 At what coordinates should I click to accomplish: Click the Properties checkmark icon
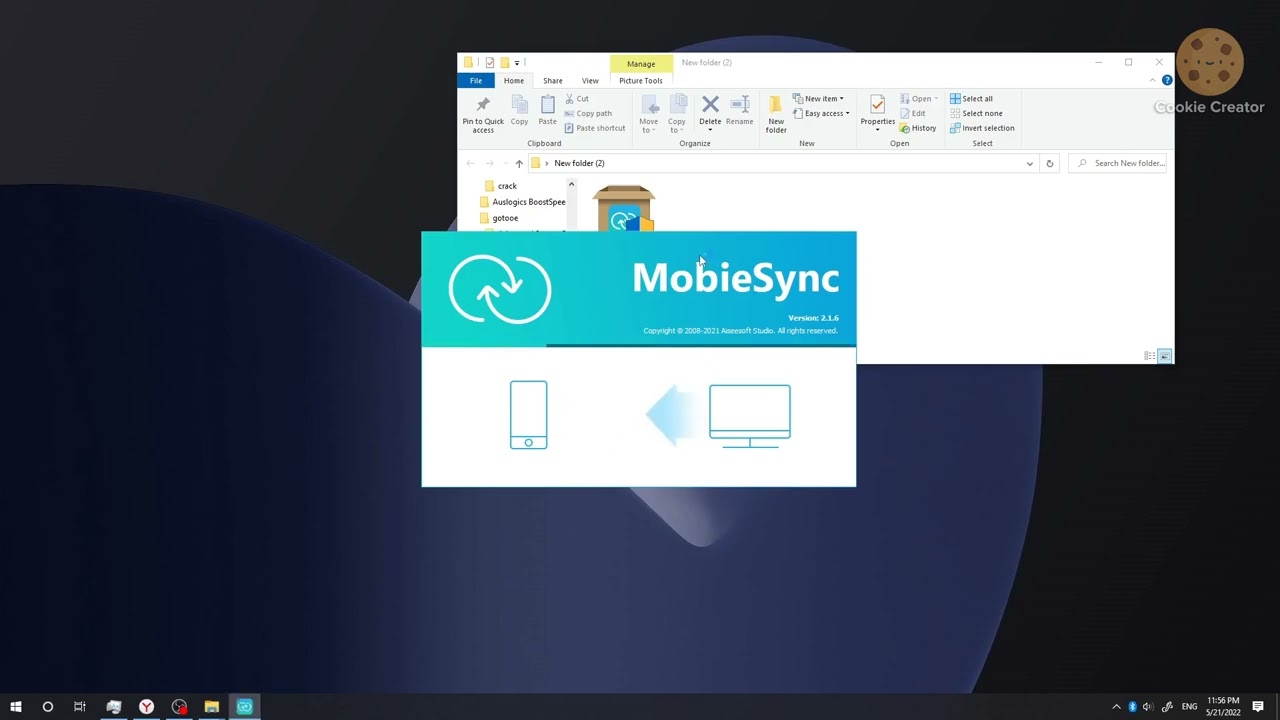tap(877, 105)
